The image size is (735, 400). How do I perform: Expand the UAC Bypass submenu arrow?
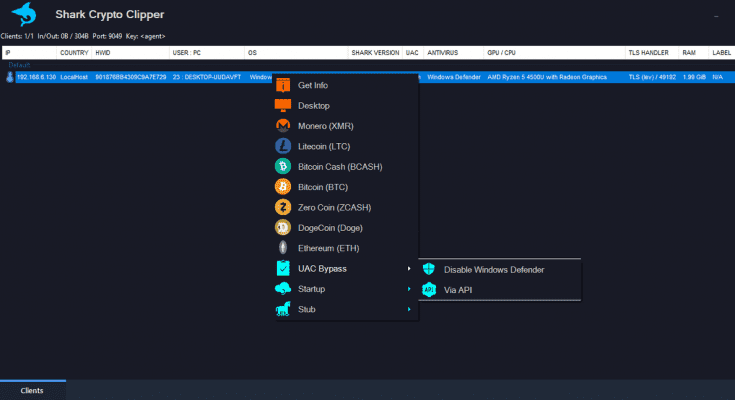pyautogui.click(x=409, y=269)
